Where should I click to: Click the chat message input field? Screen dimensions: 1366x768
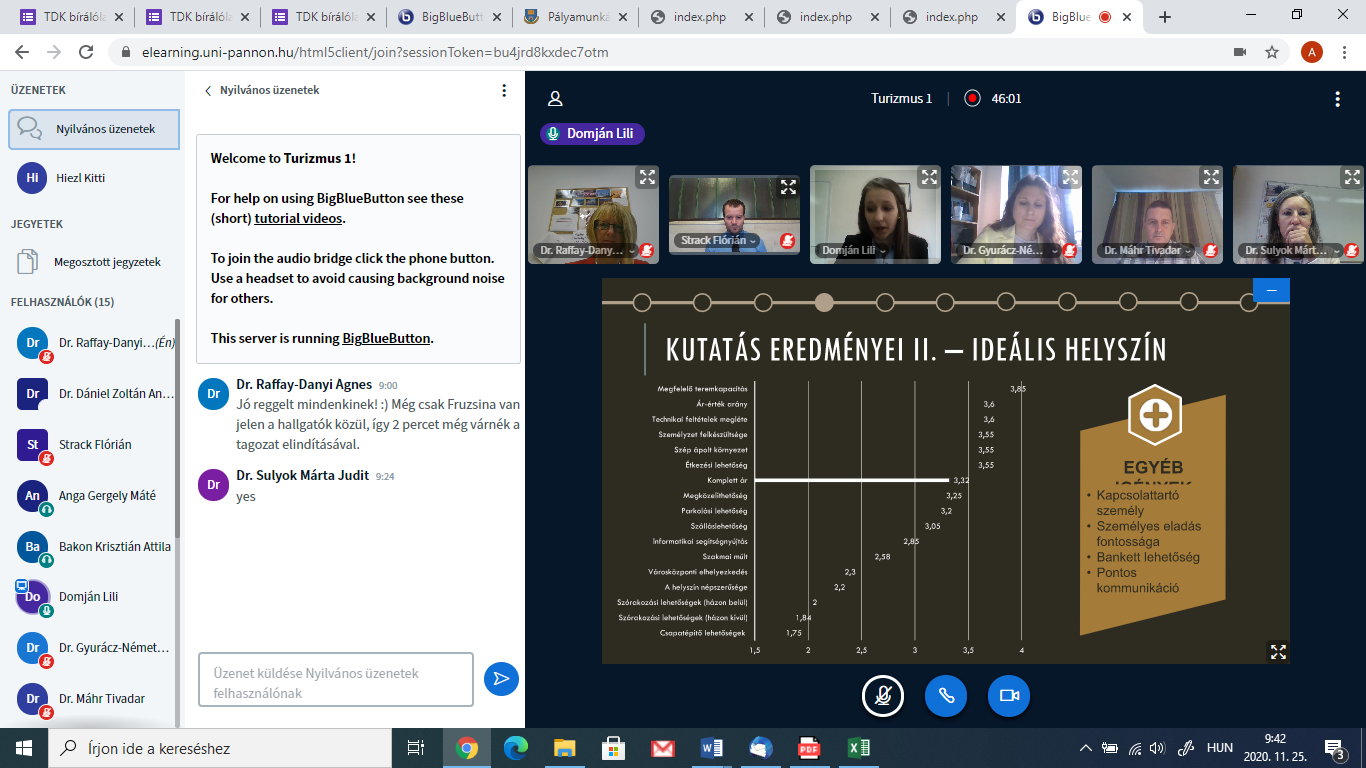pyautogui.click(x=336, y=680)
